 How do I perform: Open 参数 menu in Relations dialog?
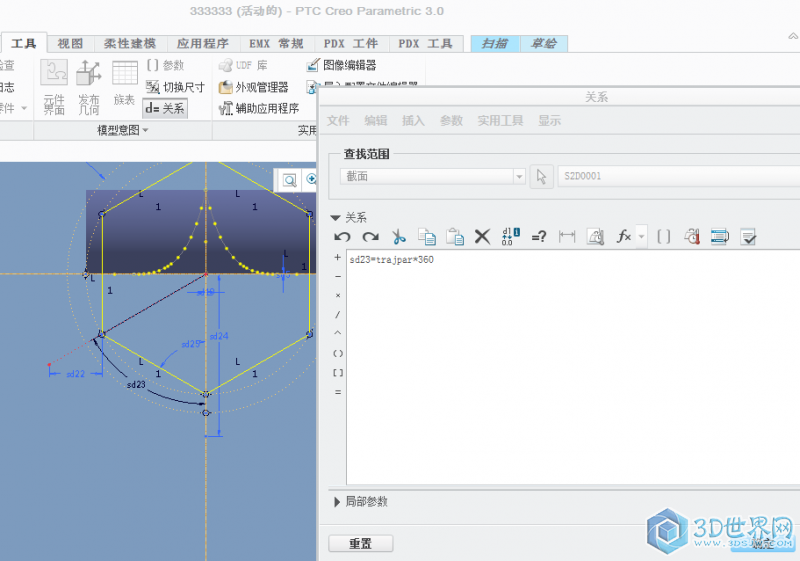pyautogui.click(x=451, y=121)
